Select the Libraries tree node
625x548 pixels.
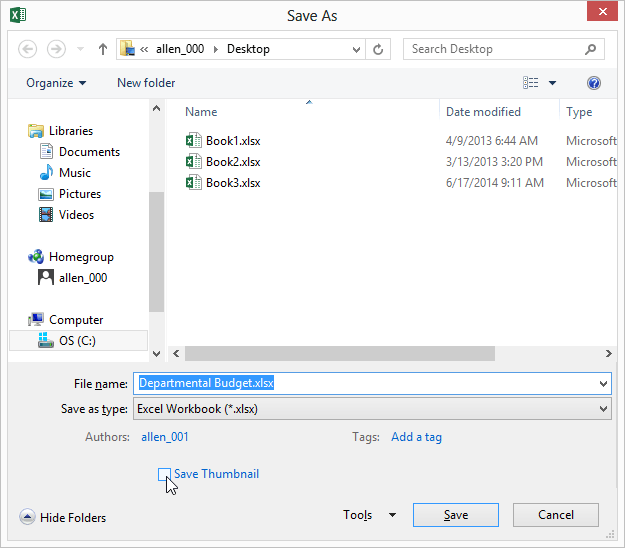click(71, 131)
